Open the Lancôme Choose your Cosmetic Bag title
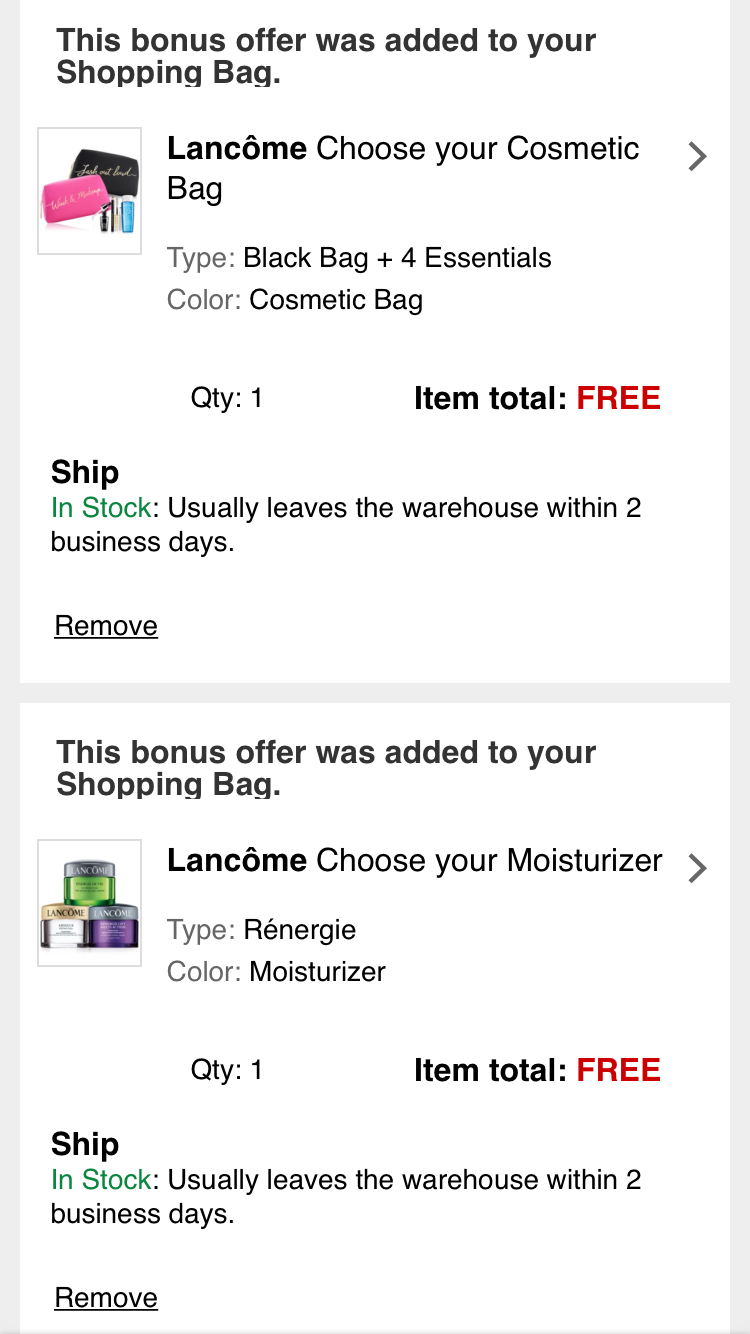The image size is (750, 1334). (403, 168)
